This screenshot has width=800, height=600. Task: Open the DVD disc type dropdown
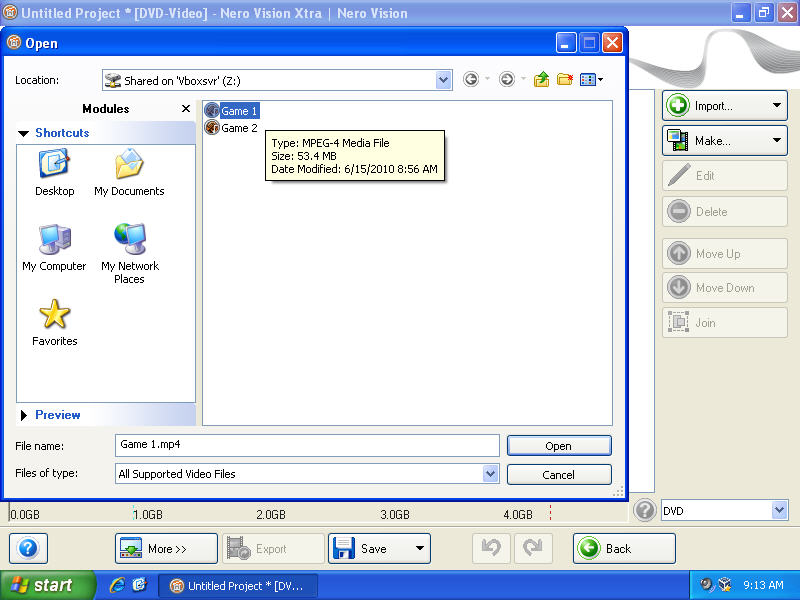coord(779,510)
